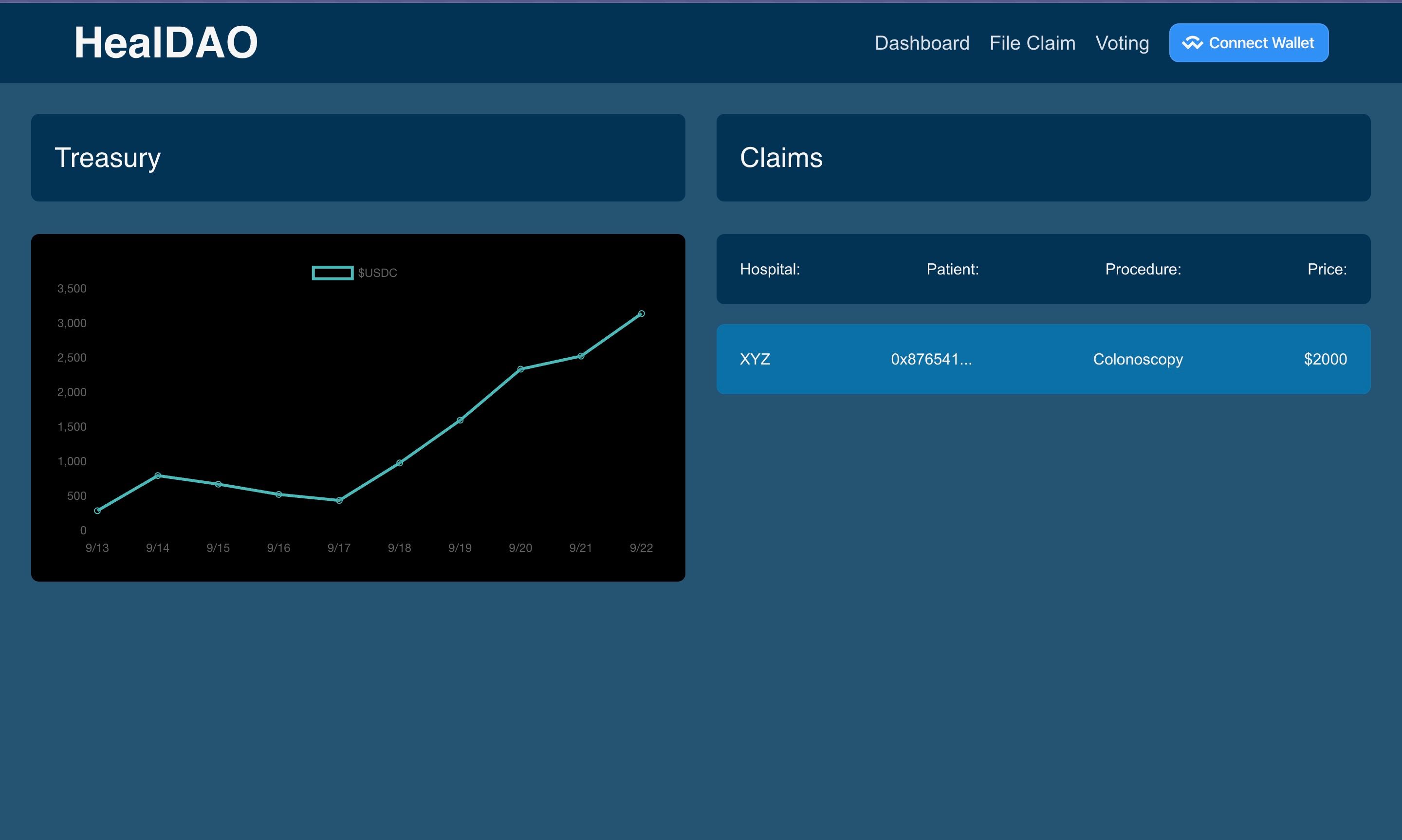Image resolution: width=1402 pixels, height=840 pixels.
Task: Click the patient address 0x876541...
Action: pyautogui.click(x=931, y=360)
